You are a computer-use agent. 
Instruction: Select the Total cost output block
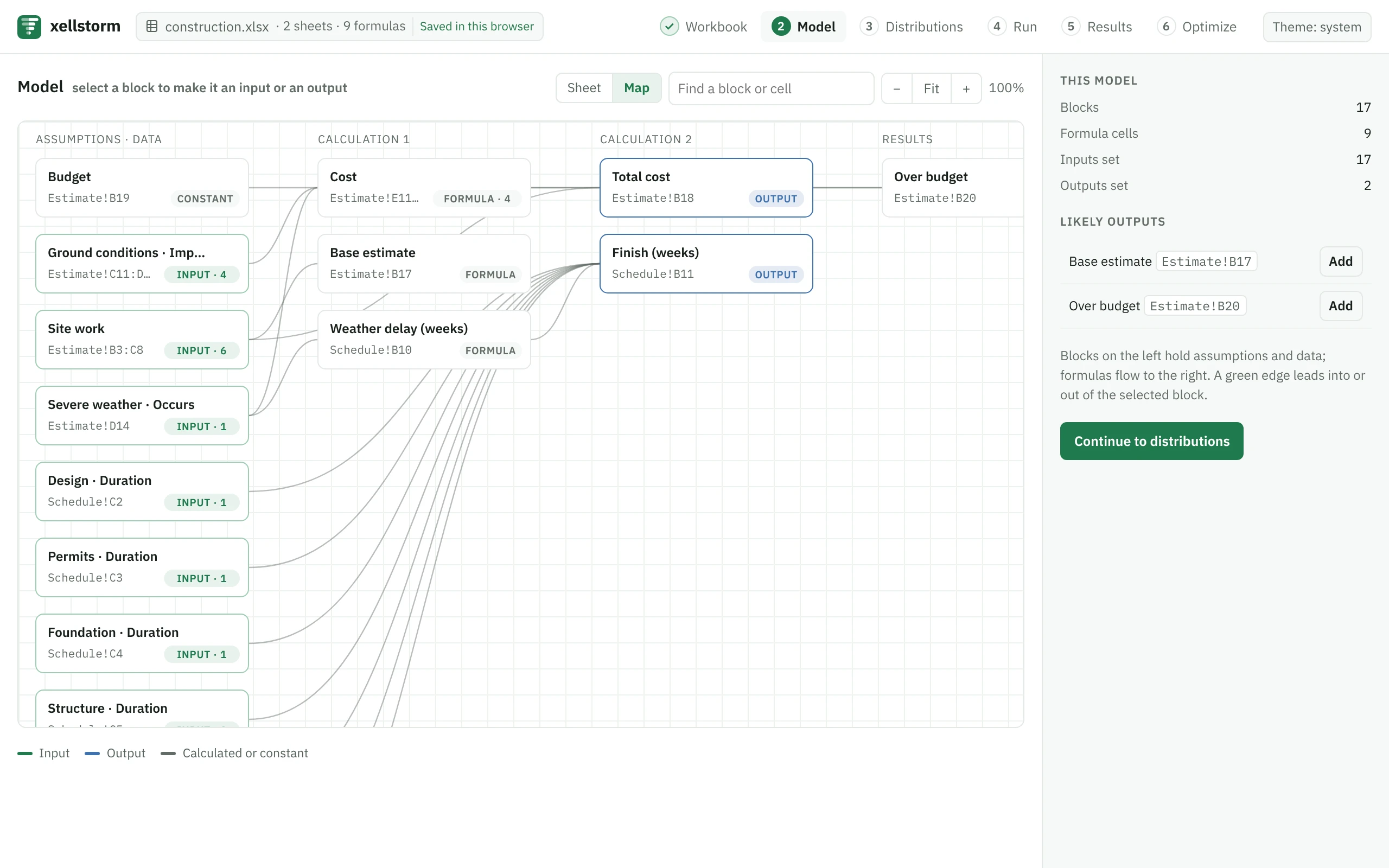pyautogui.click(x=706, y=188)
